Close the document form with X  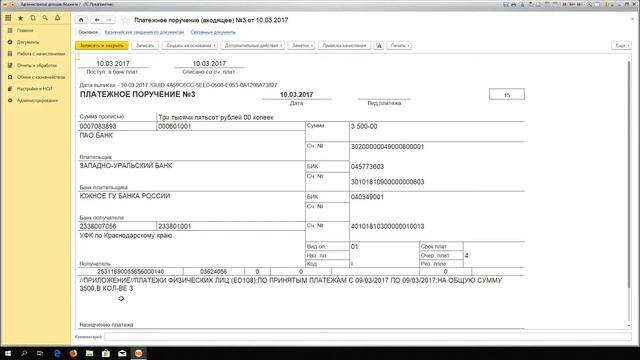(633, 19)
